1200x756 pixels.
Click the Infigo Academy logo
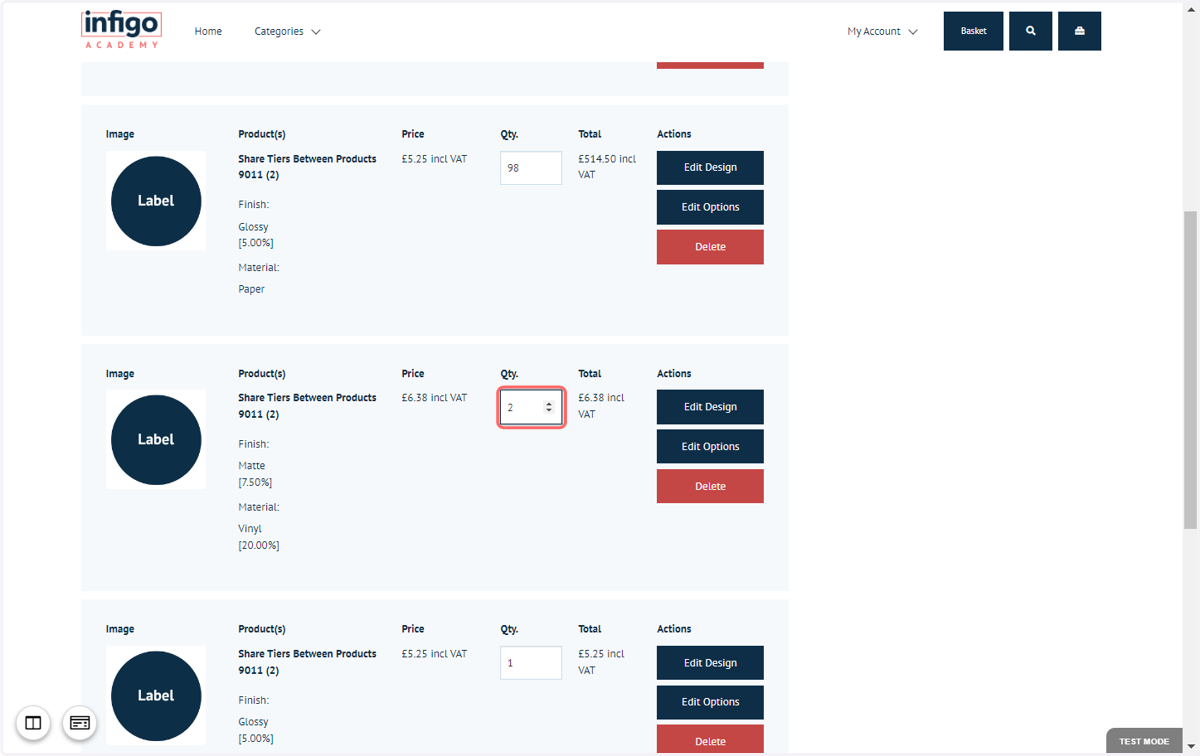point(121,30)
